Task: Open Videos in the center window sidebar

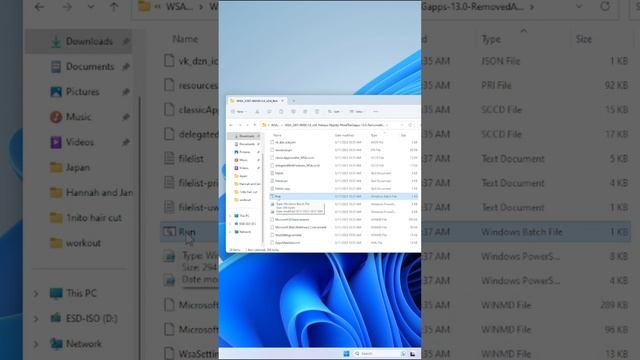Action: [x=244, y=168]
